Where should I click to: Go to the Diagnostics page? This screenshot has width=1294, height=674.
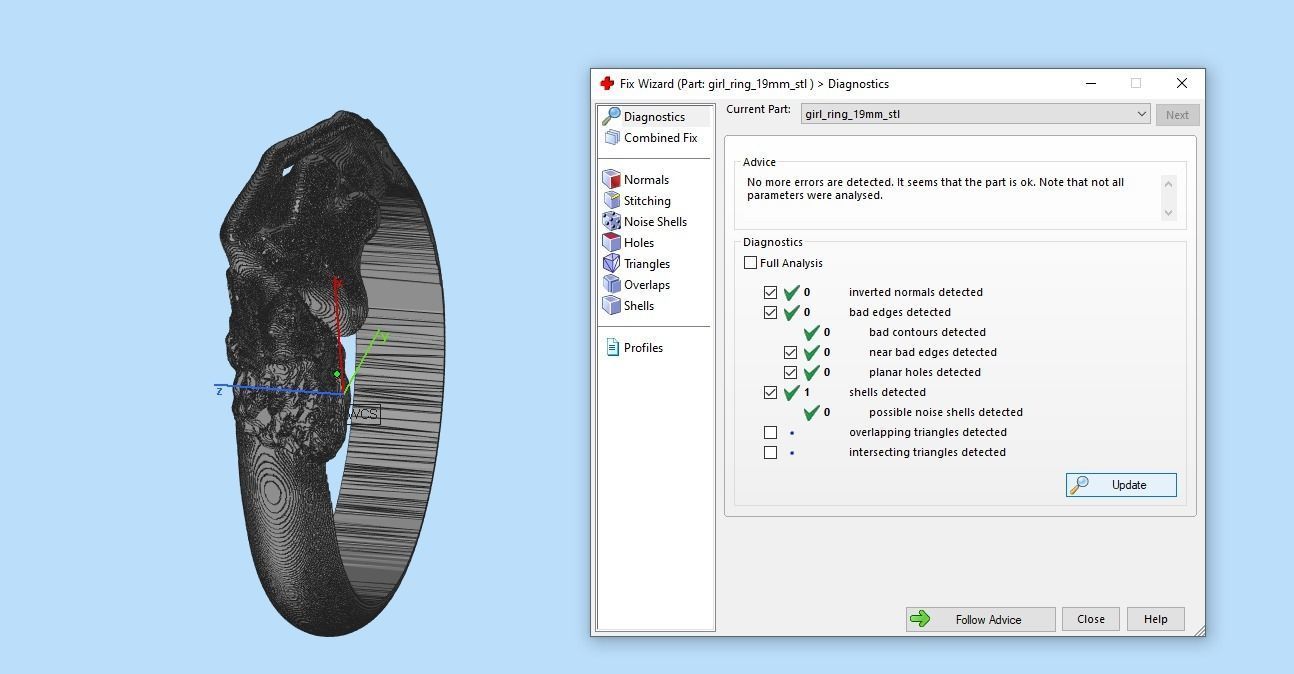click(655, 116)
